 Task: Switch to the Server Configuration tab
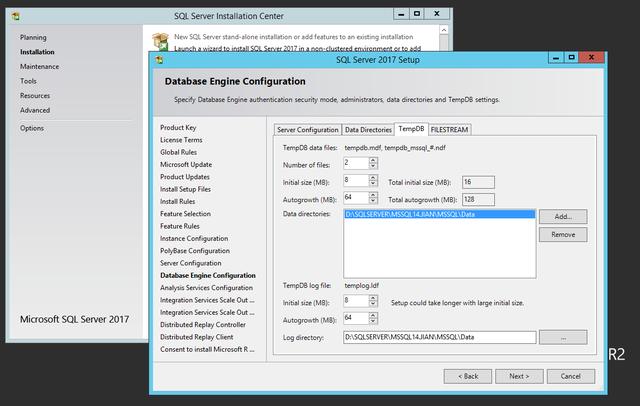pos(308,130)
